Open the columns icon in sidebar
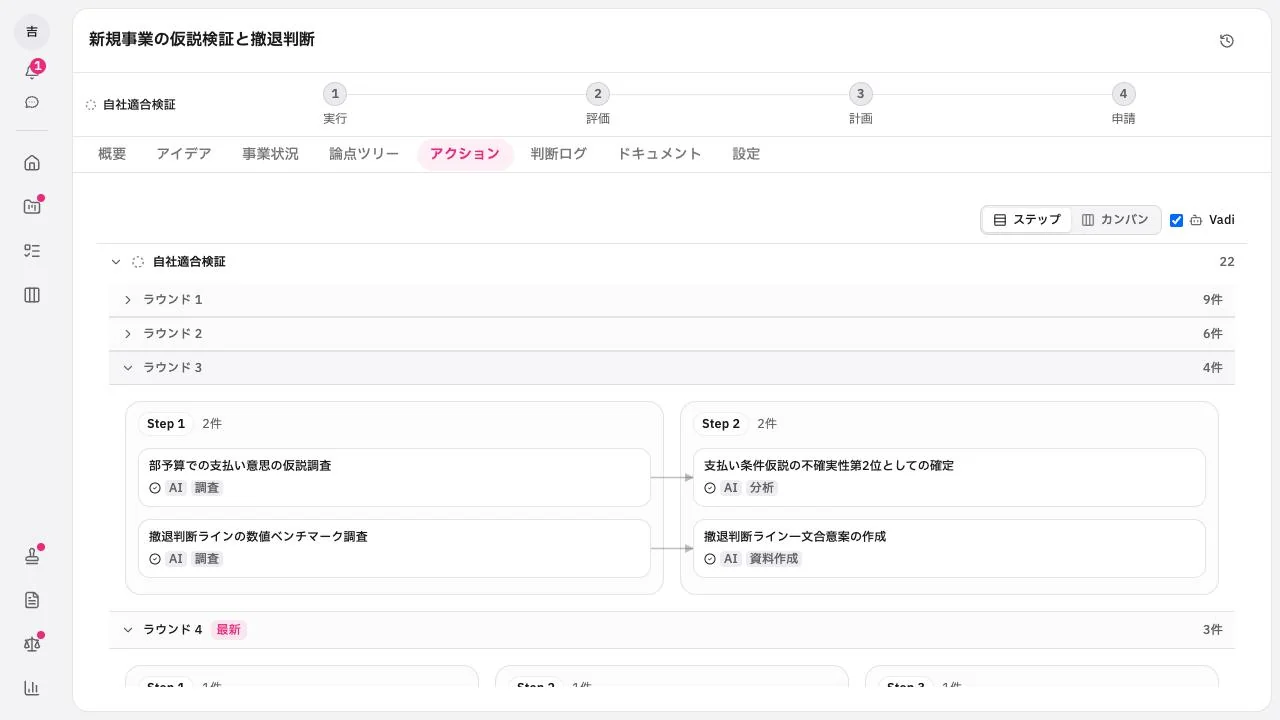The width and height of the screenshot is (1280, 720). pos(32,295)
